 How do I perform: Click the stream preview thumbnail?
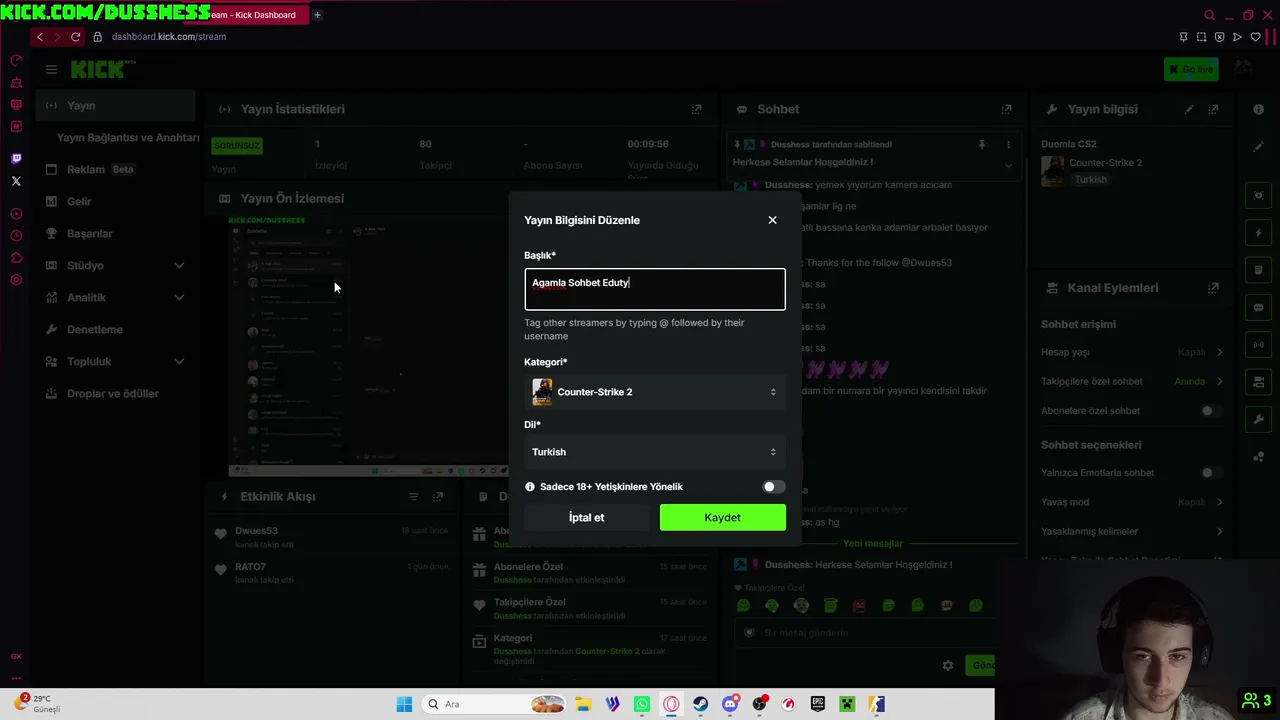pyautogui.click(x=368, y=347)
